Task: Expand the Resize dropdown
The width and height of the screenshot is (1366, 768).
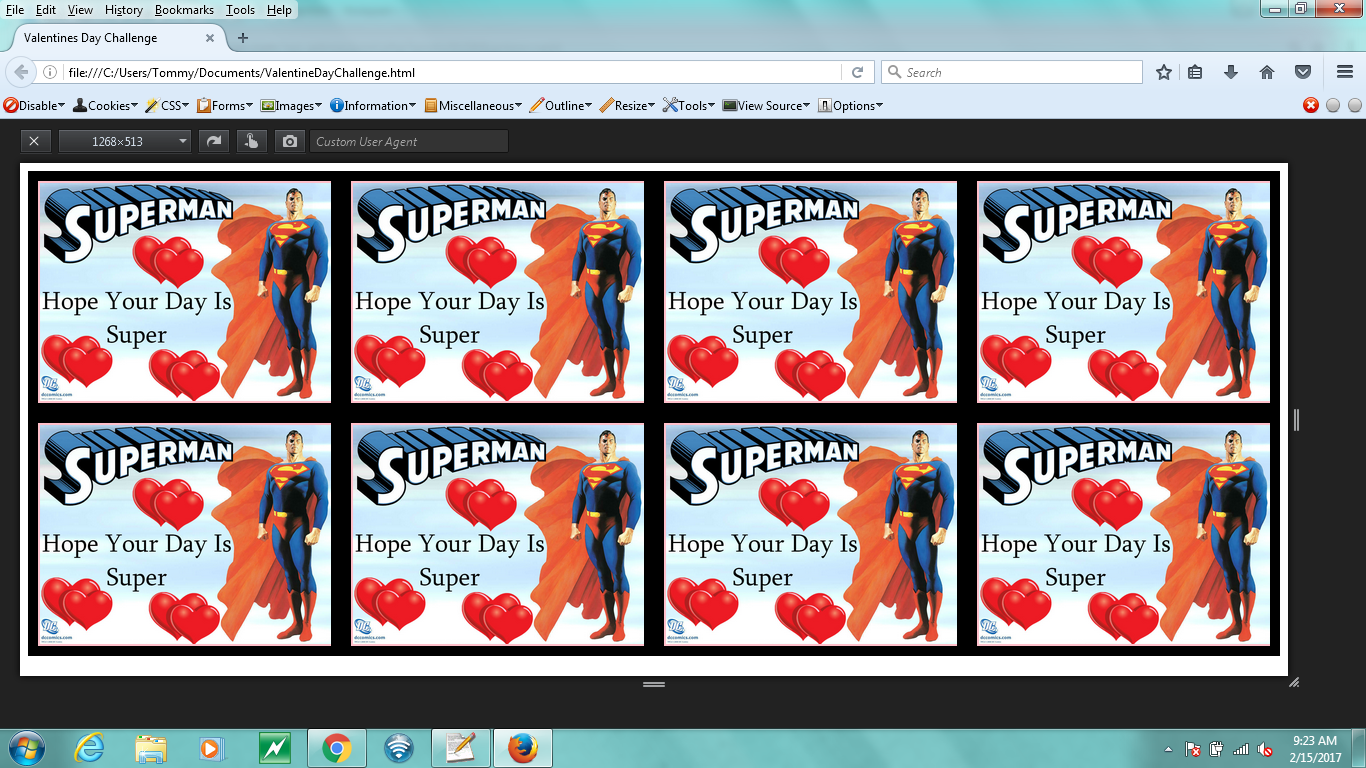Action: [x=628, y=105]
